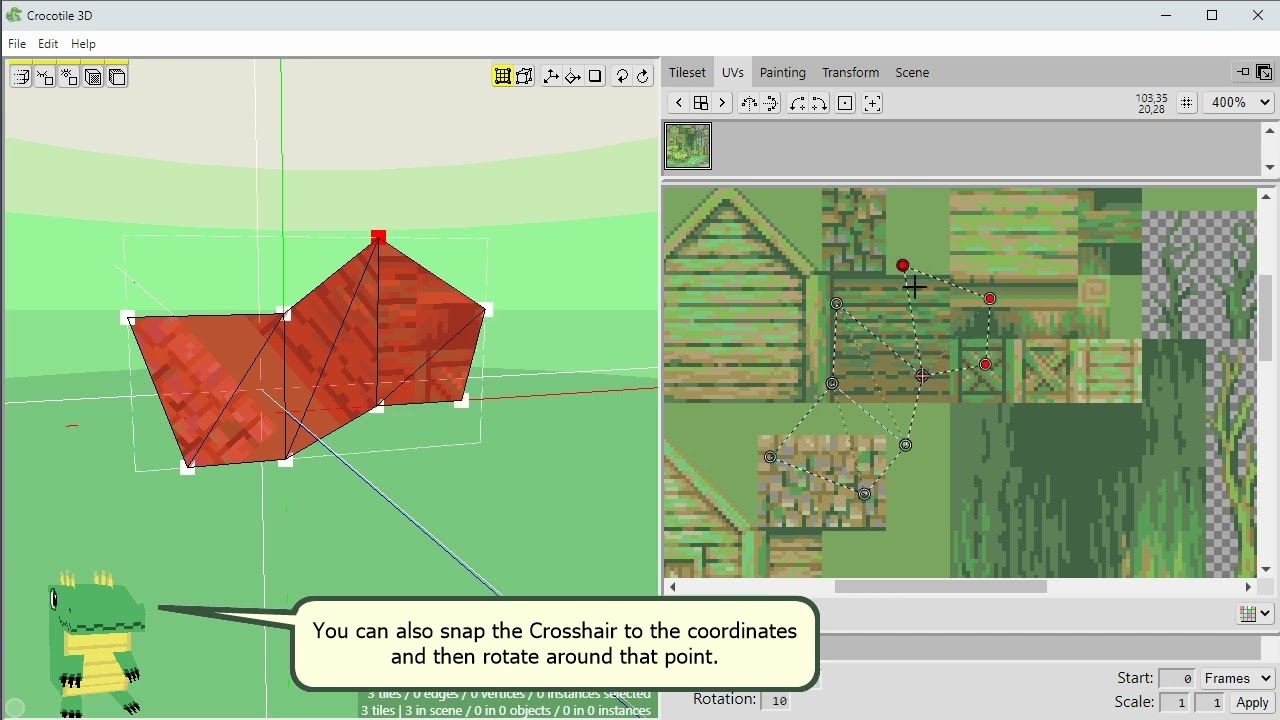The height and width of the screenshot is (720, 1280).
Task: Click the redo arrow icon
Action: [x=643, y=76]
